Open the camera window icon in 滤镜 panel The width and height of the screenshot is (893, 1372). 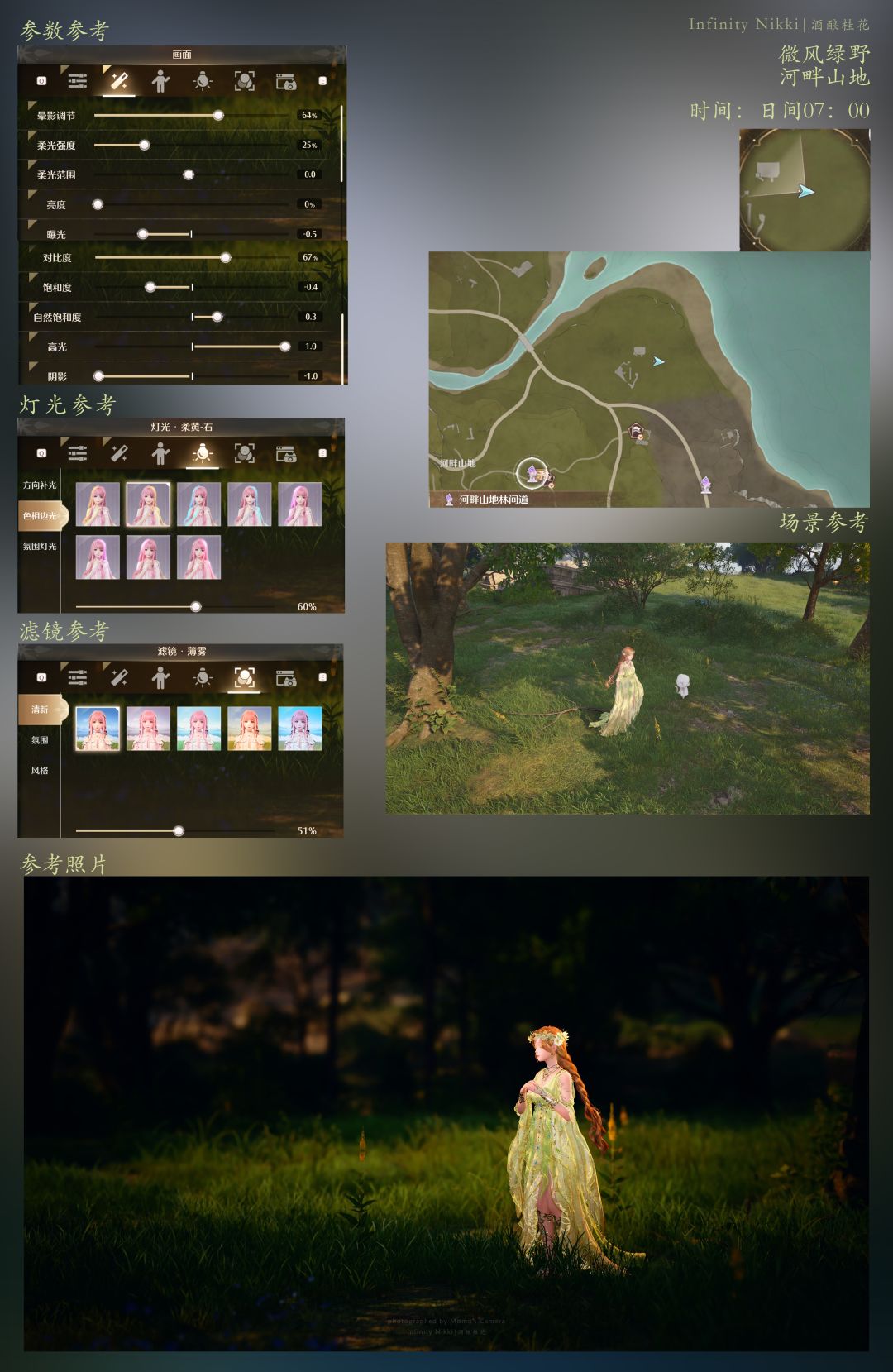[286, 677]
